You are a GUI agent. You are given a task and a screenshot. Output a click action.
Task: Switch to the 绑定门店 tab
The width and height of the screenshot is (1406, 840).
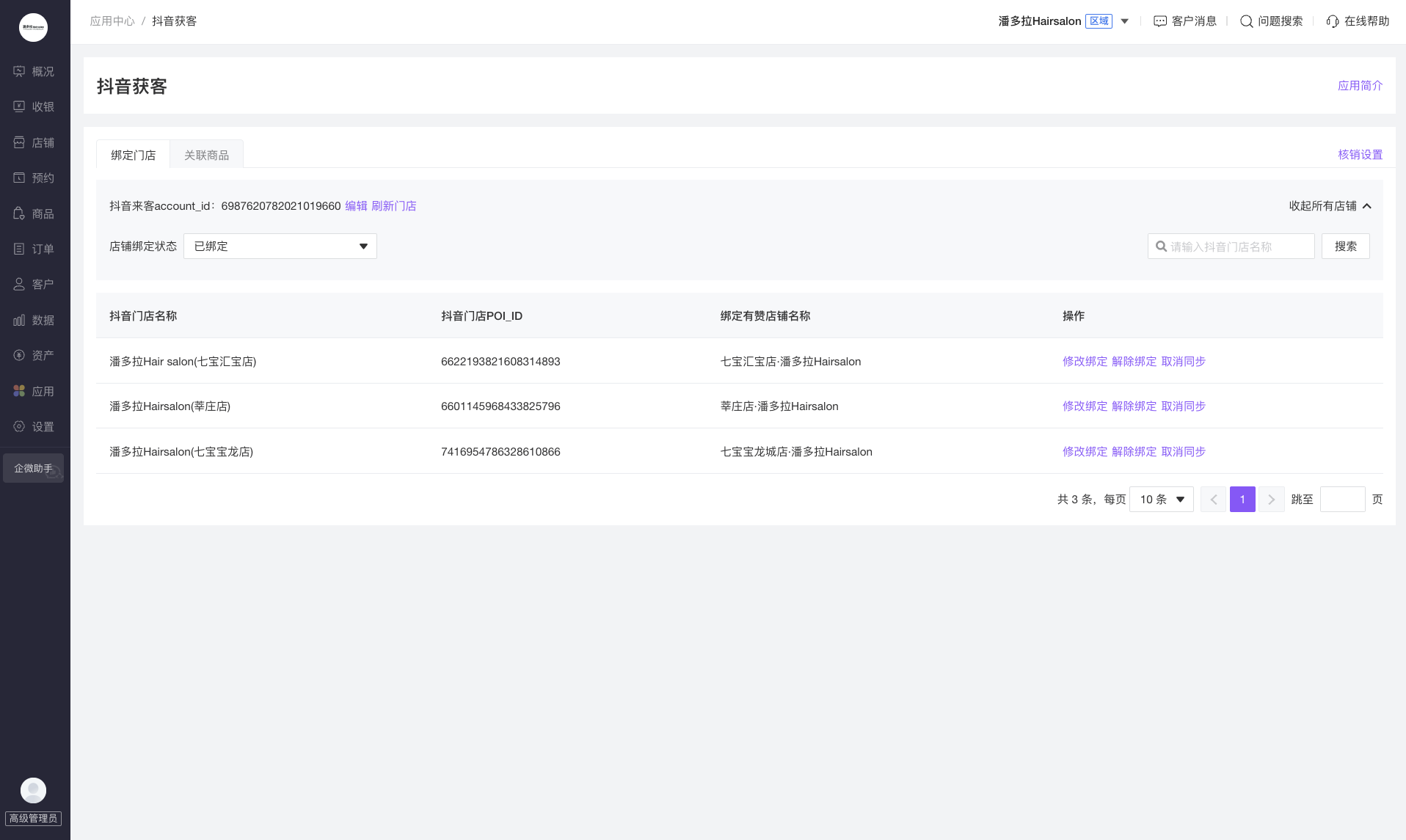(133, 155)
